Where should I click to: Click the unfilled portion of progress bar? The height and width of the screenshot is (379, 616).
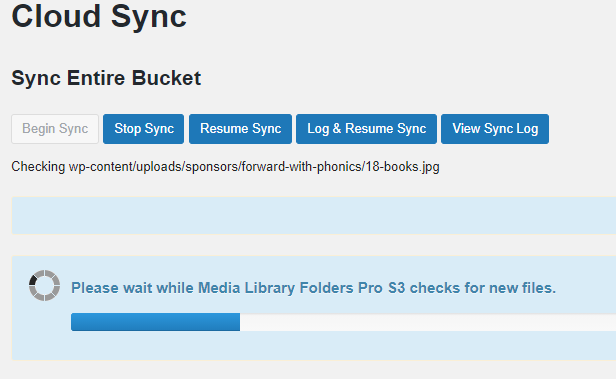pyautogui.click(x=428, y=322)
